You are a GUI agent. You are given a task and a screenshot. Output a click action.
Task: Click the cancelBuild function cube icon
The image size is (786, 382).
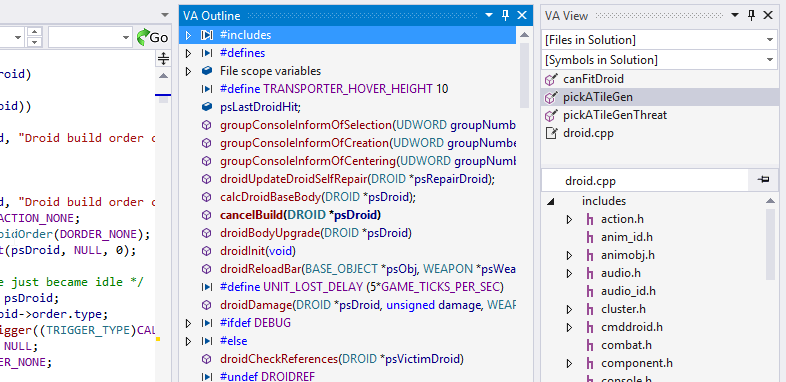click(x=207, y=215)
